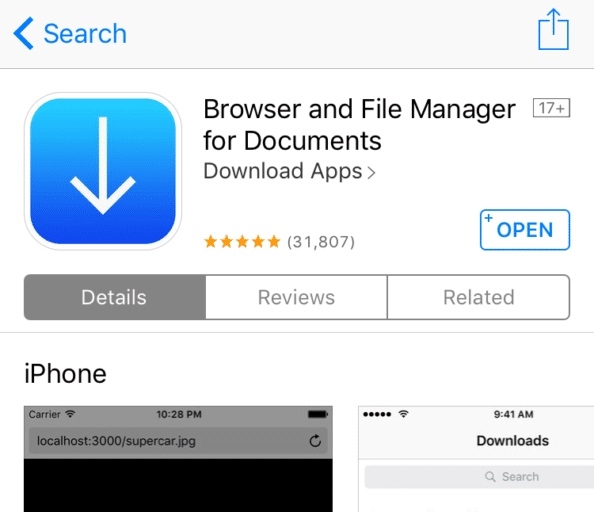The image size is (594, 512).
Task: Tap the Search field in the Downloads screenshot
Action: click(x=479, y=477)
